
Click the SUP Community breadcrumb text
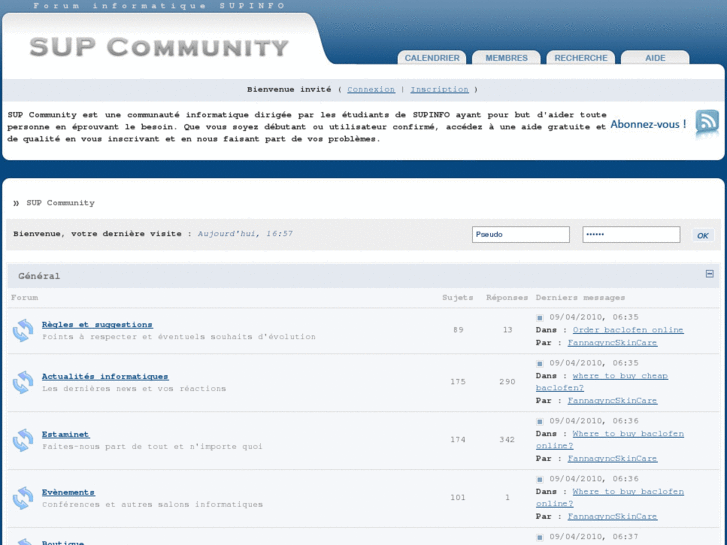click(x=60, y=203)
